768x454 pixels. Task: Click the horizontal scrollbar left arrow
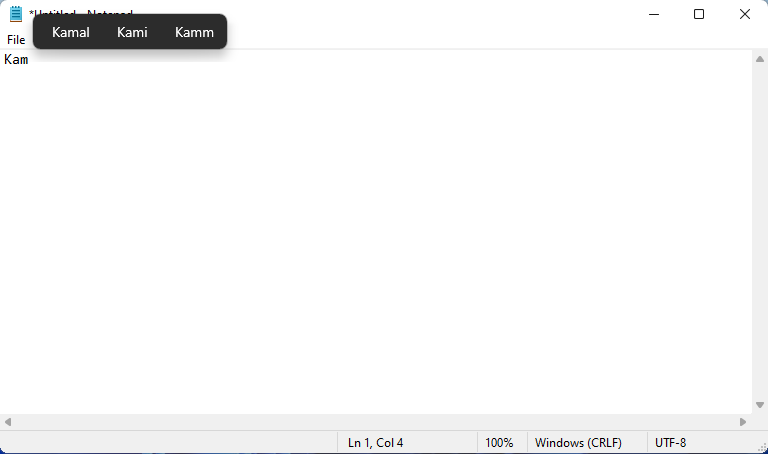click(x=8, y=422)
